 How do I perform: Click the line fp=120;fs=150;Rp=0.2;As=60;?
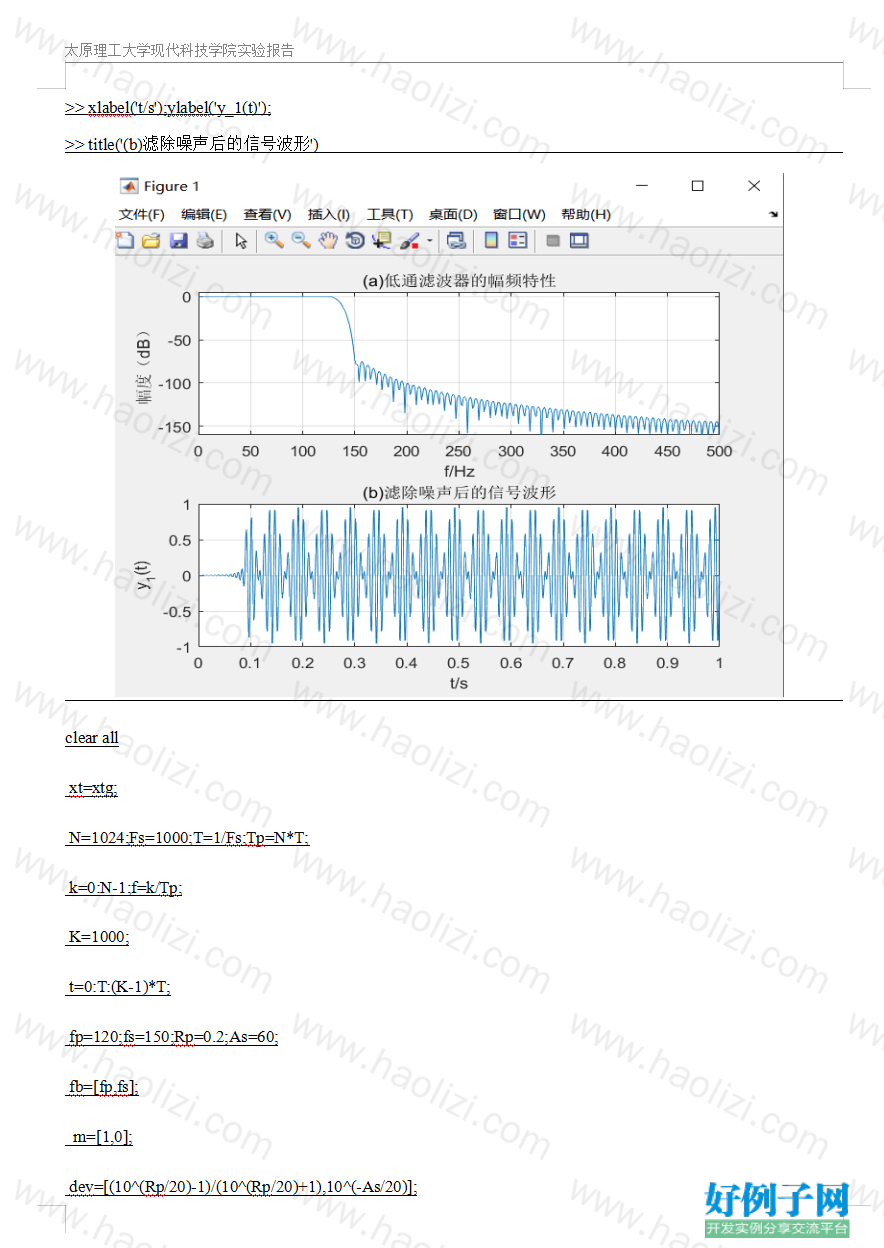[173, 1037]
